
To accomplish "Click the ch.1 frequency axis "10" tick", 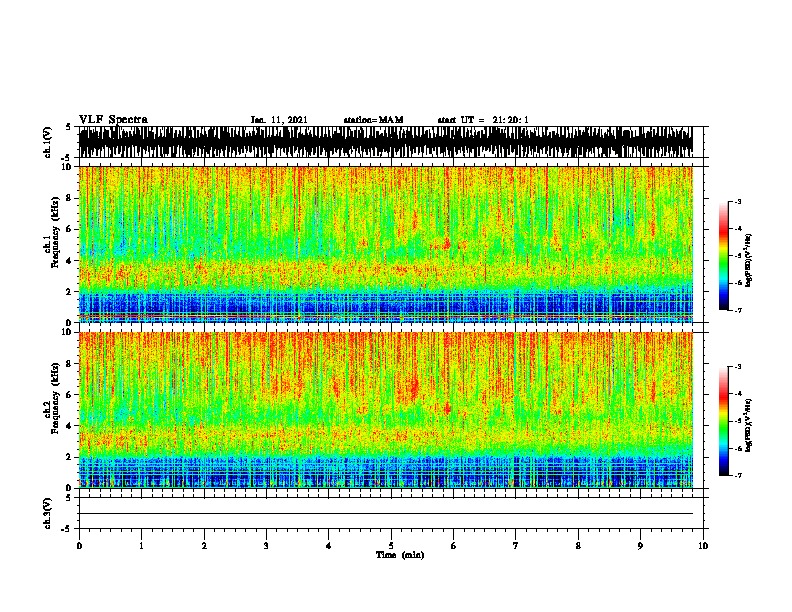I will [x=69, y=167].
